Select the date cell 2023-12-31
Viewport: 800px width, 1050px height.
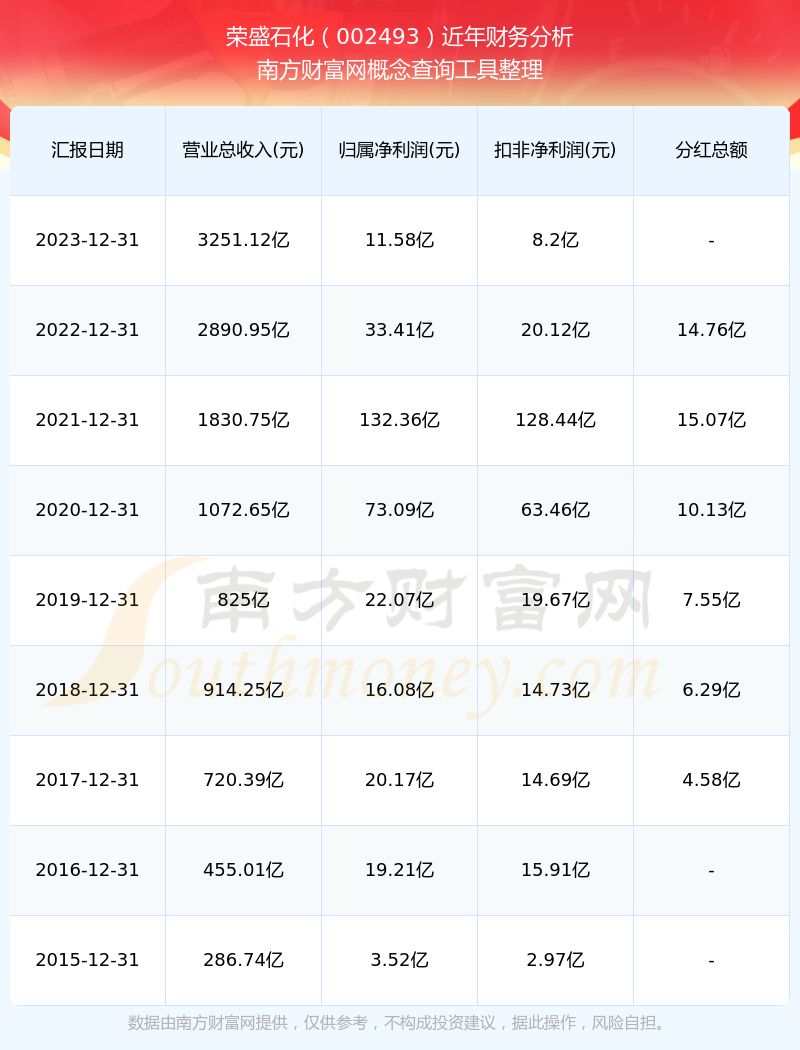coord(88,240)
